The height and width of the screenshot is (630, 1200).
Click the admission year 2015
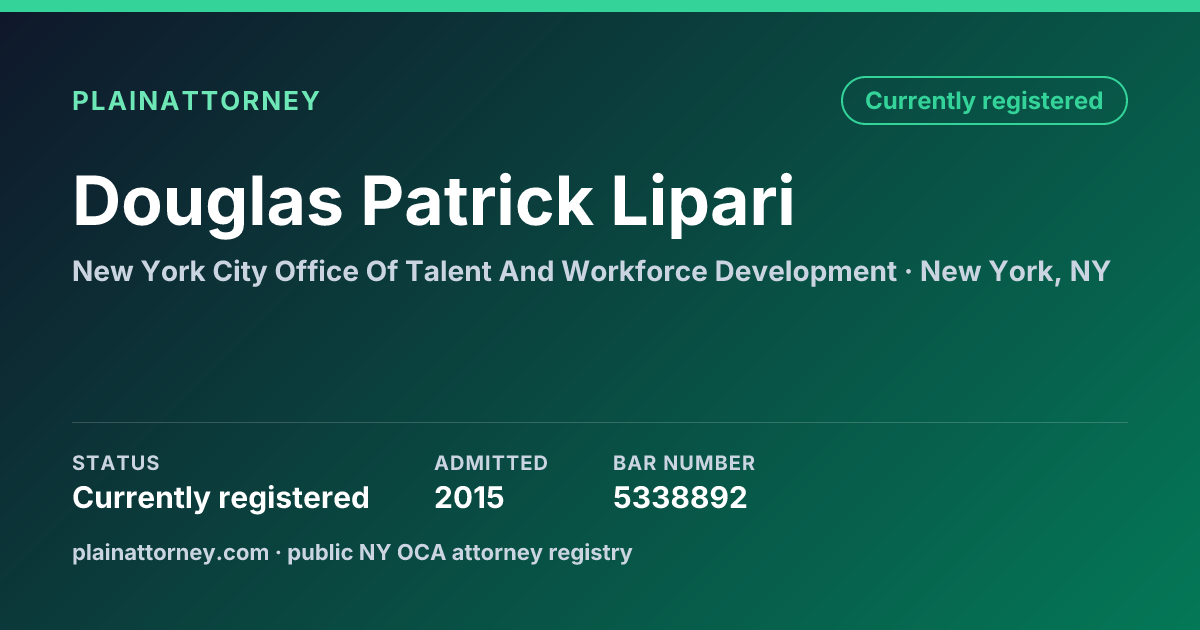469,498
